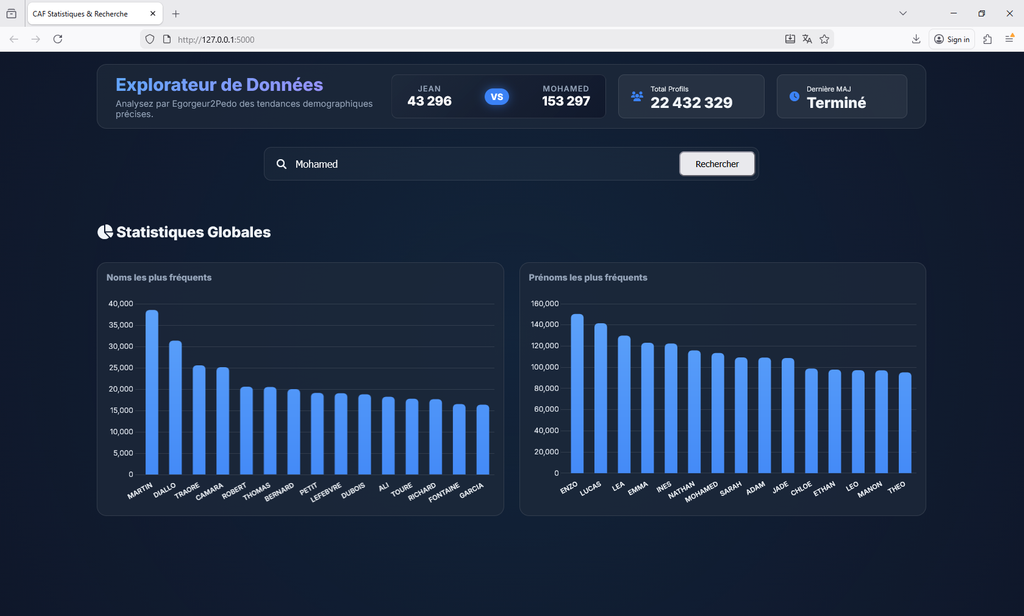The height and width of the screenshot is (616, 1024).
Task: Open the Firefox downloads panel
Action: point(916,39)
